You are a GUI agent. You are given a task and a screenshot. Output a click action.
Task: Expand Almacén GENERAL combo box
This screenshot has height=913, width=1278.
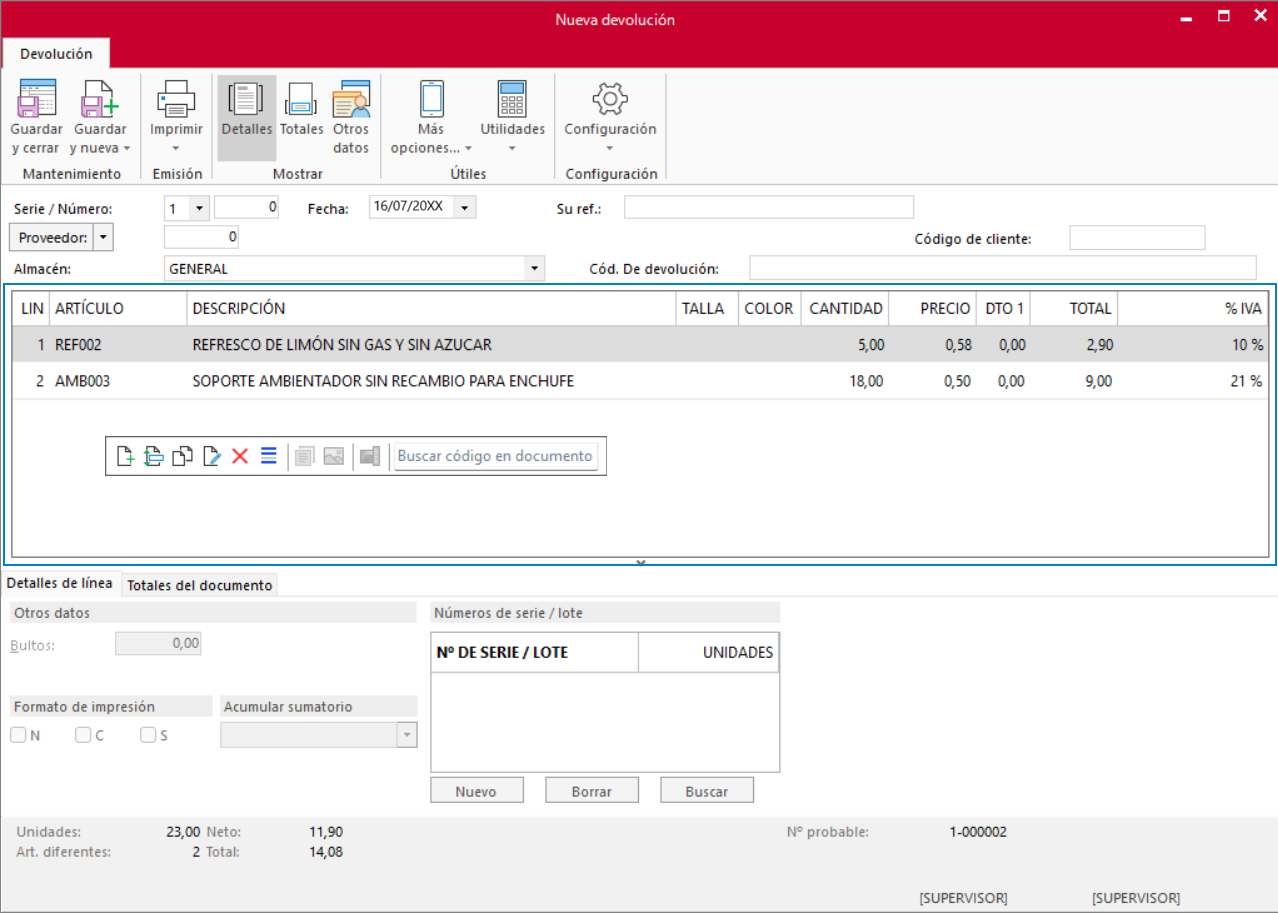click(535, 268)
